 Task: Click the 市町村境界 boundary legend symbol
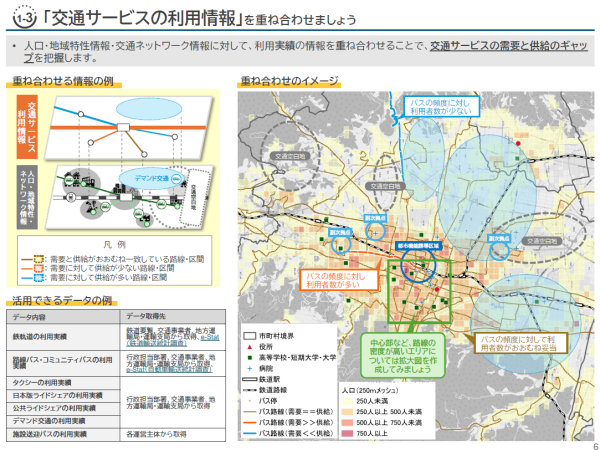coord(249,334)
